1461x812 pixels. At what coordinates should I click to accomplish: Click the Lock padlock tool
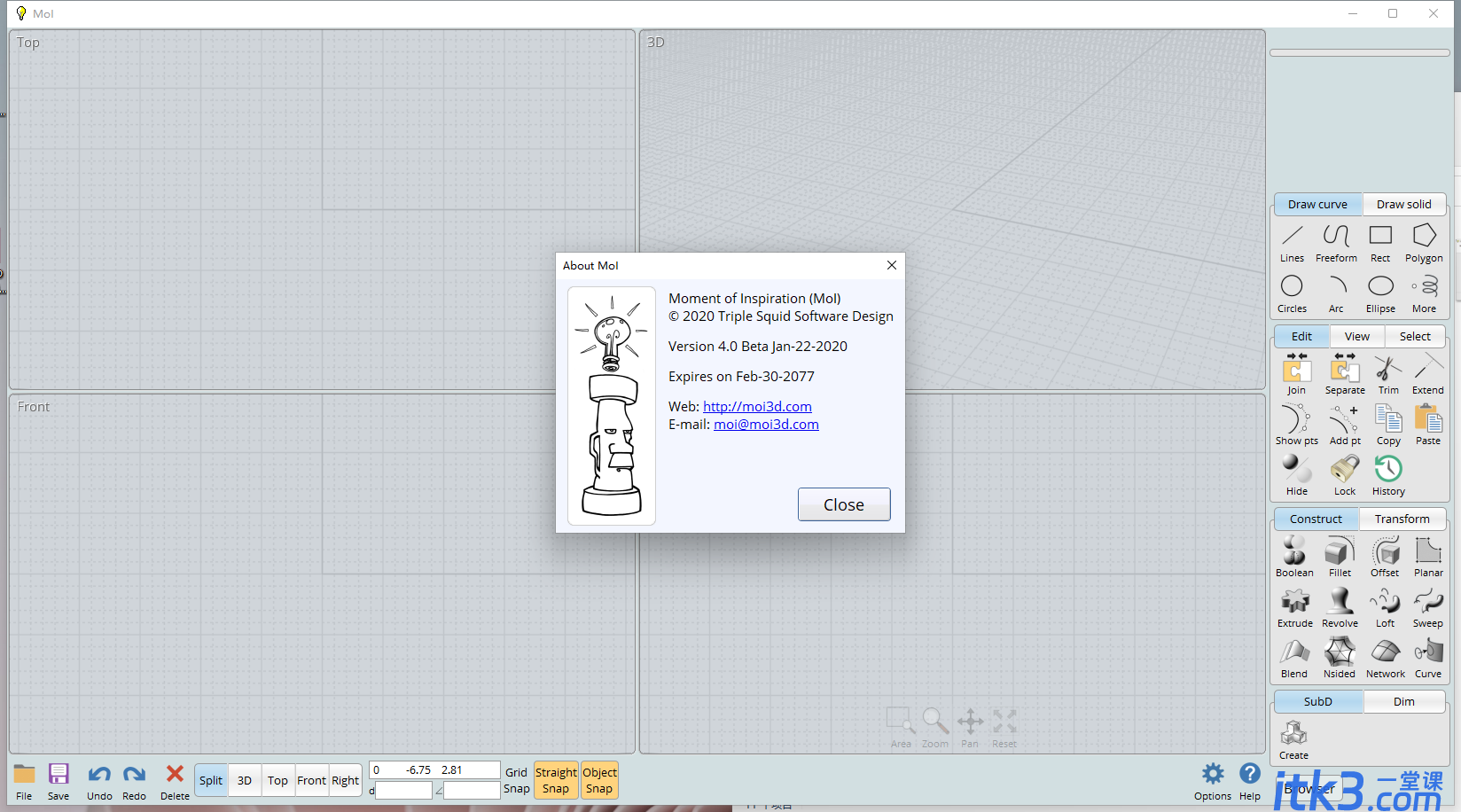coord(1345,475)
